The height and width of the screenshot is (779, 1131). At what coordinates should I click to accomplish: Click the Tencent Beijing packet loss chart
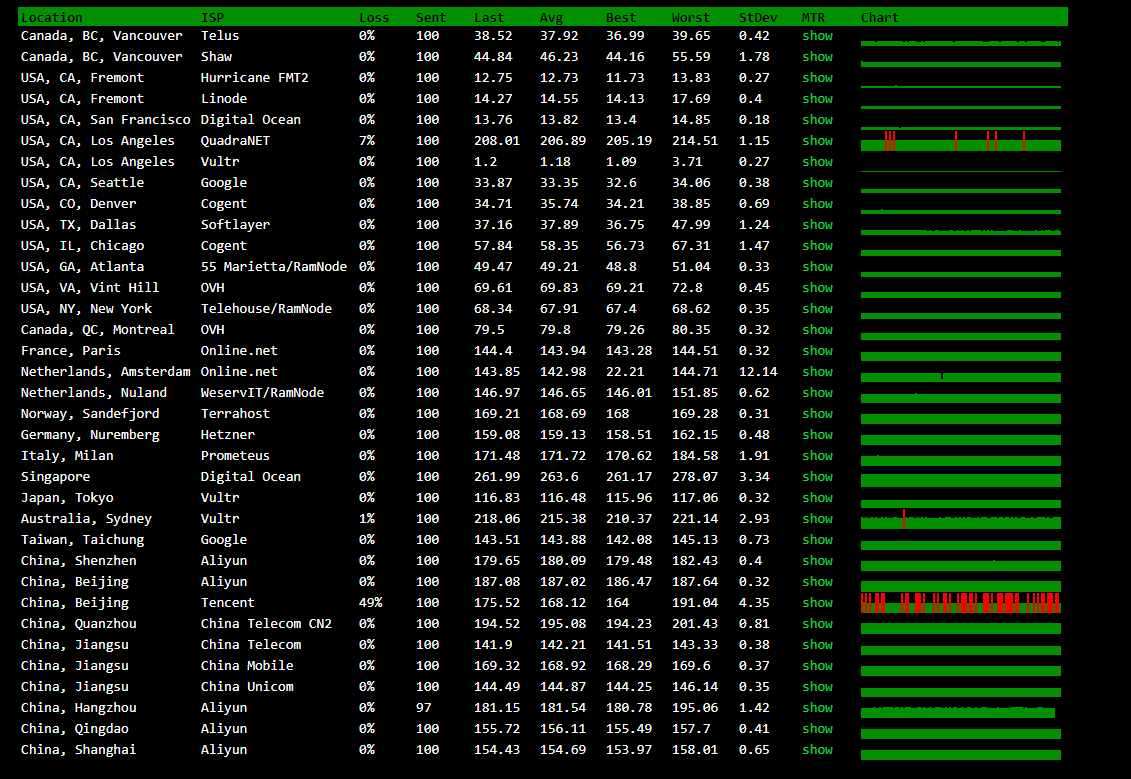[960, 602]
